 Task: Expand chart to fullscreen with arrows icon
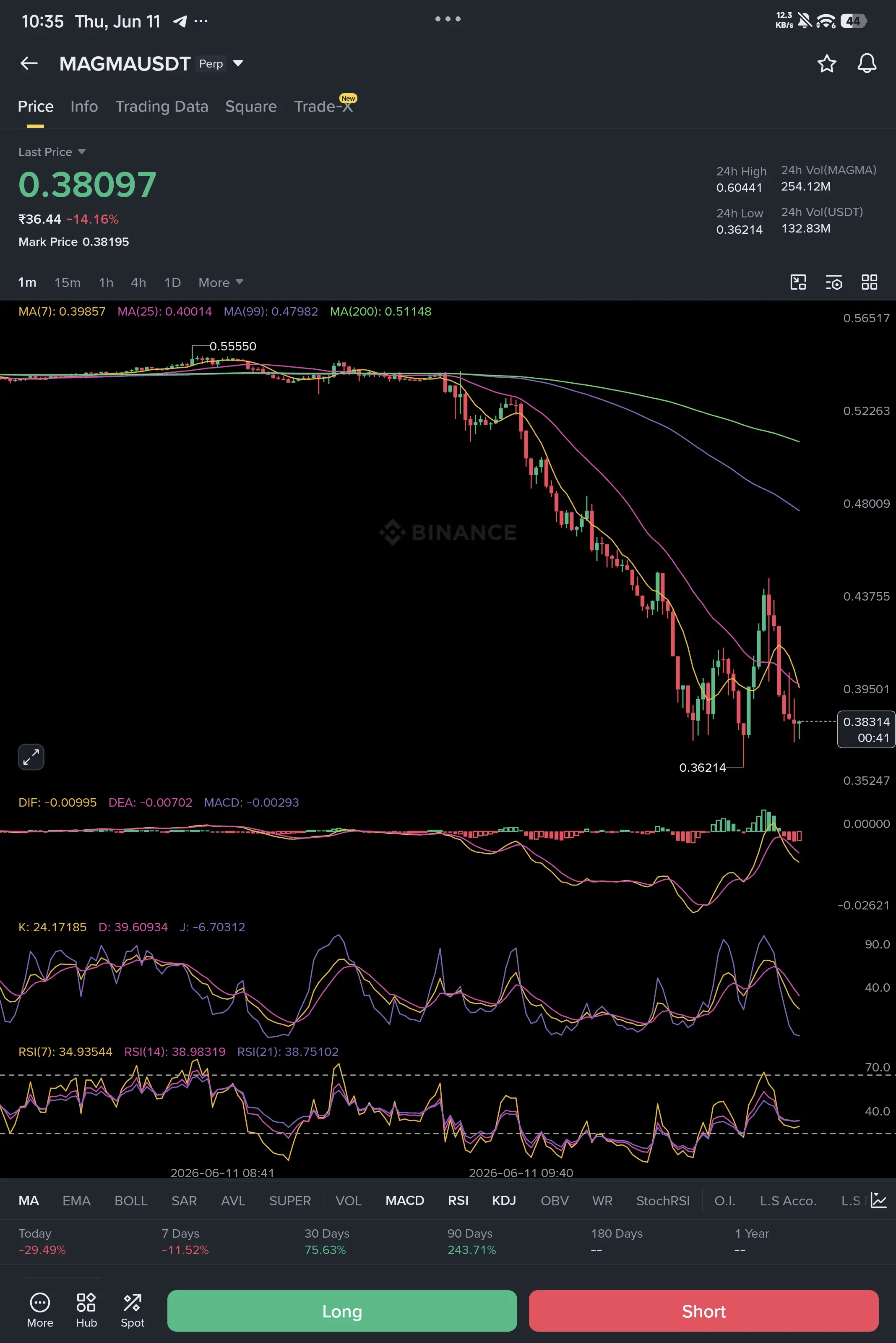tap(31, 757)
